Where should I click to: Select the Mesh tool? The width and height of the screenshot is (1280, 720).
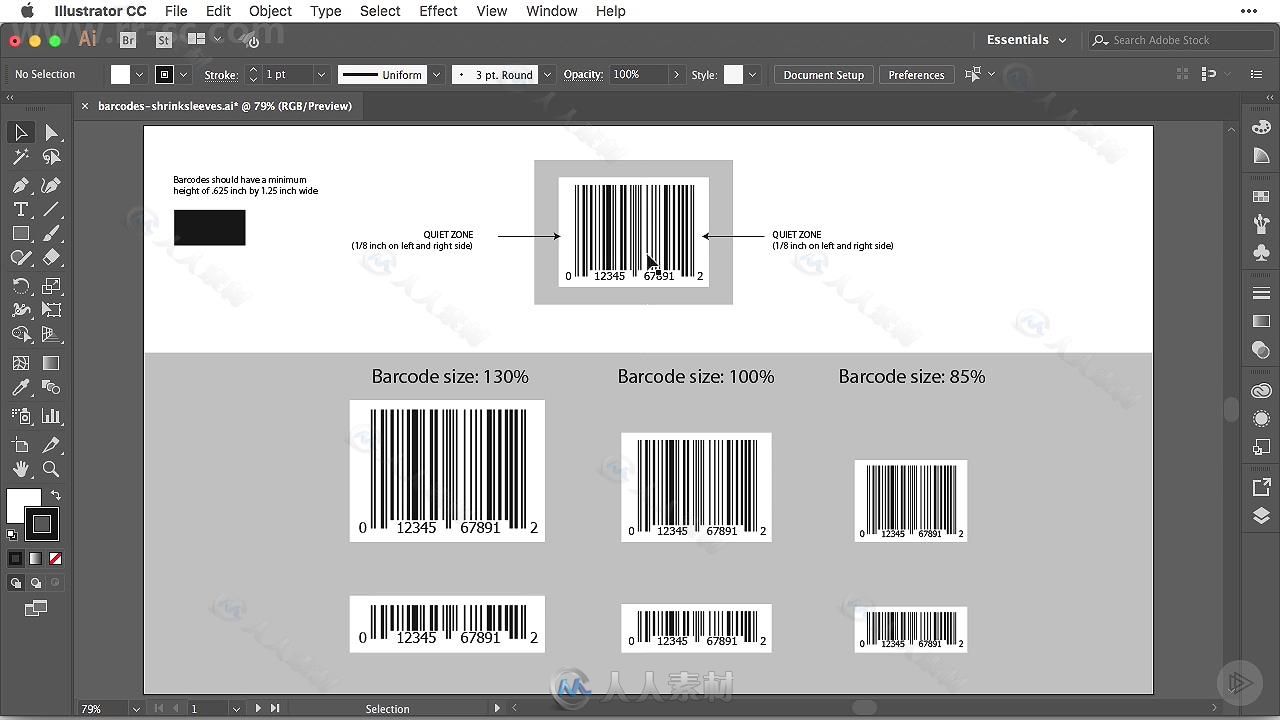pyautogui.click(x=21, y=363)
